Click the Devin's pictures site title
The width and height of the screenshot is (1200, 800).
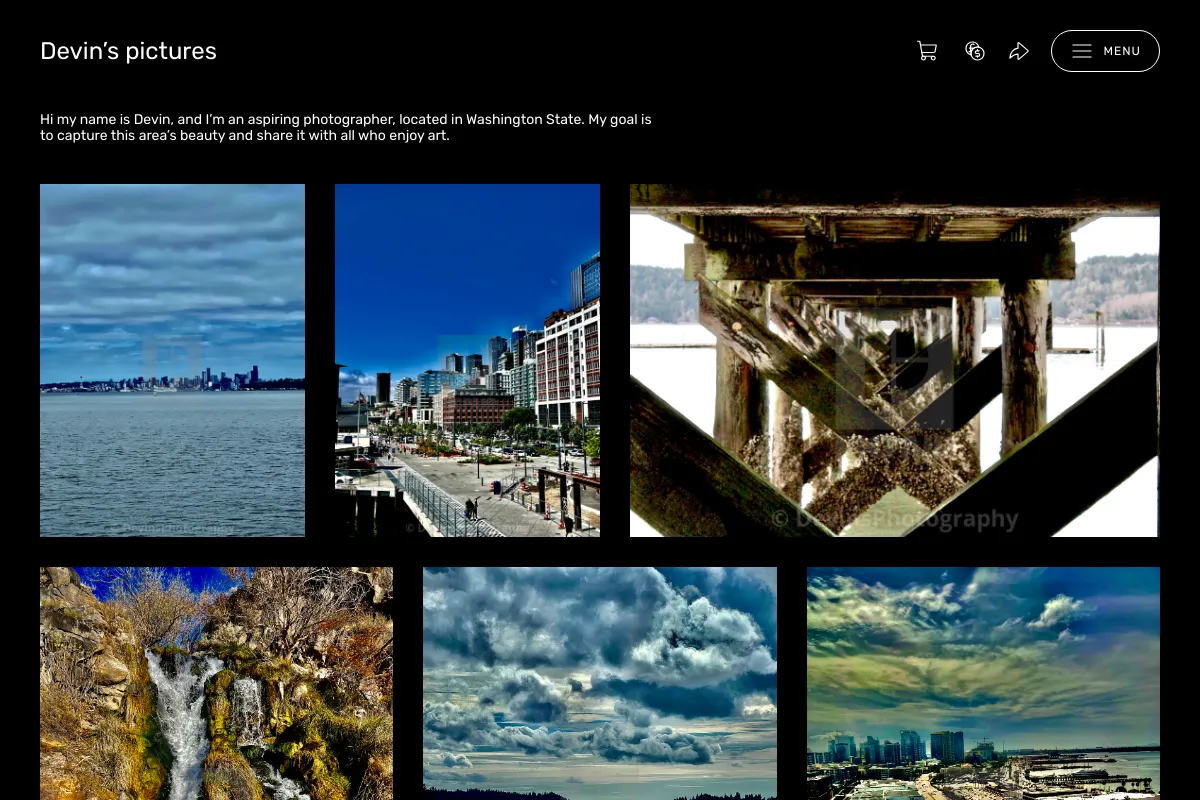coord(128,51)
